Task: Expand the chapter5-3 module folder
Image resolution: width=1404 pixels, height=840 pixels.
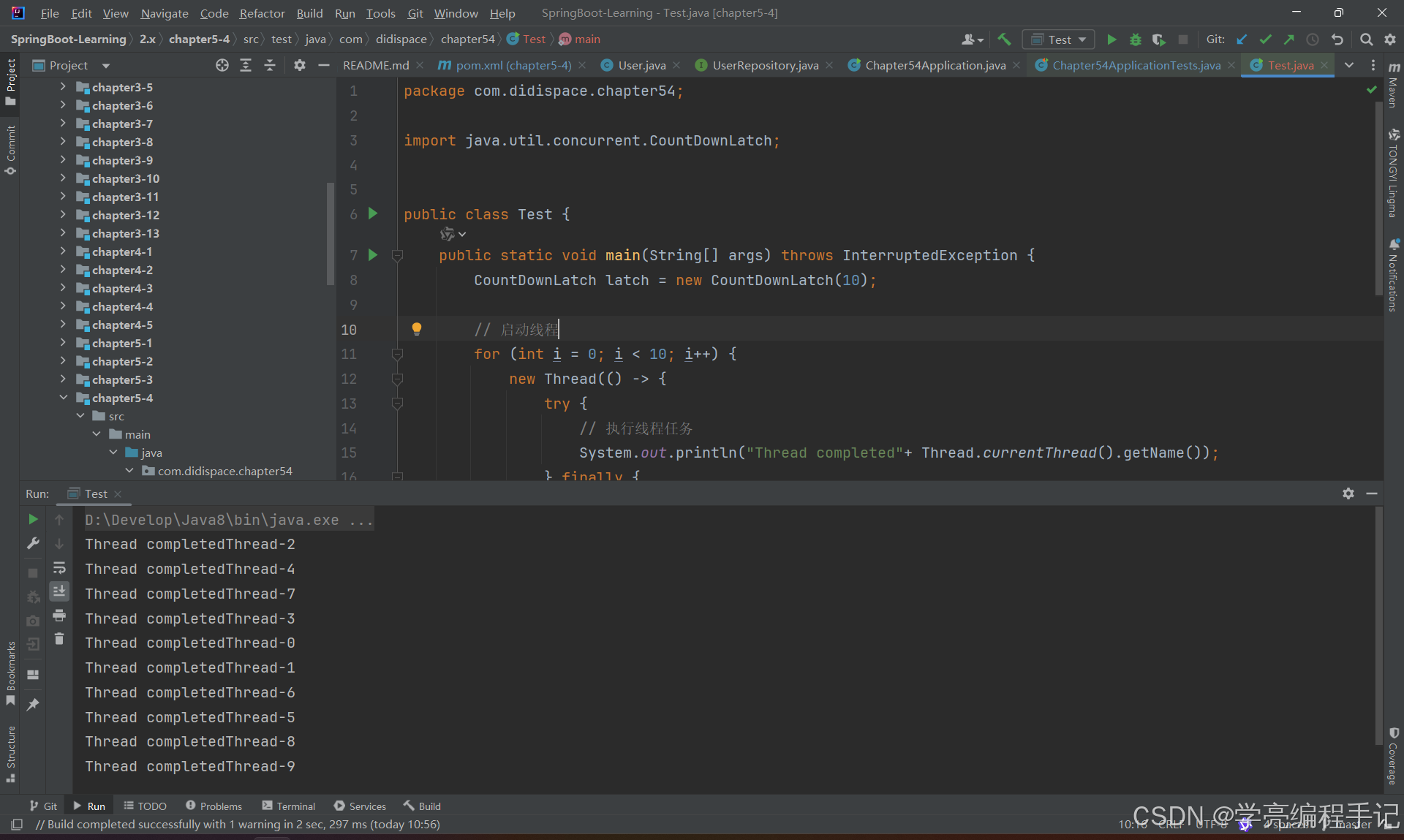Action: [x=63, y=379]
